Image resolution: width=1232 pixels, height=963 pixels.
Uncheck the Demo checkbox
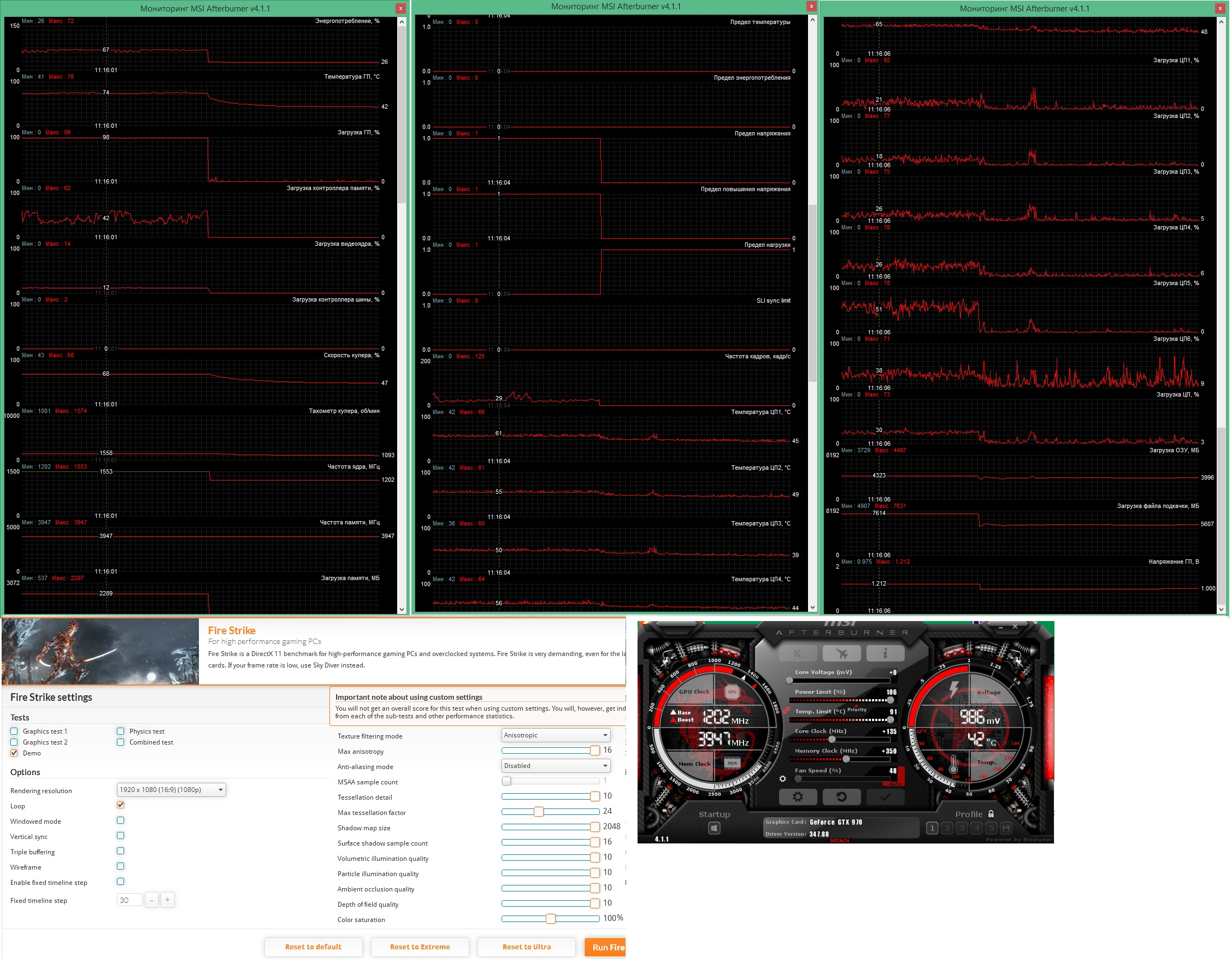(x=14, y=754)
